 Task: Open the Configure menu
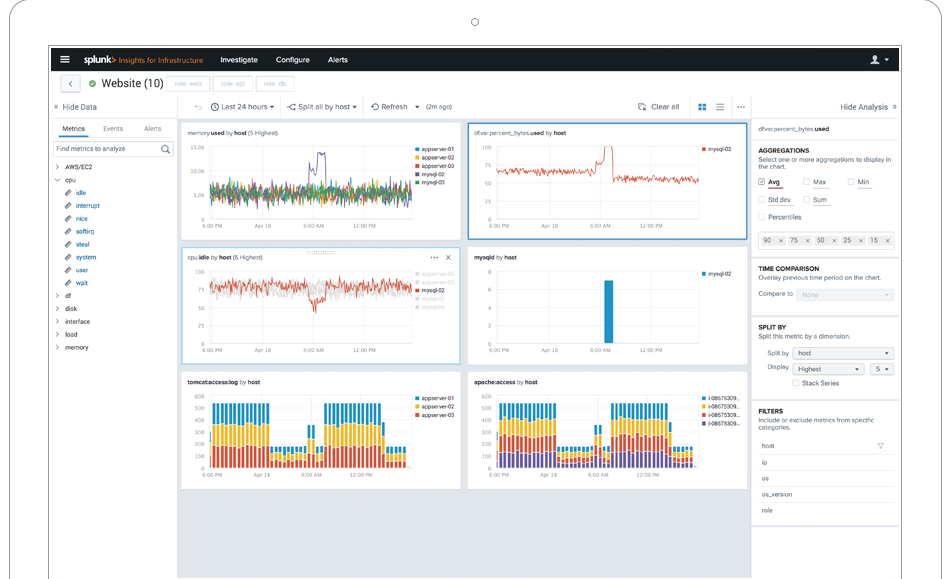[293, 60]
